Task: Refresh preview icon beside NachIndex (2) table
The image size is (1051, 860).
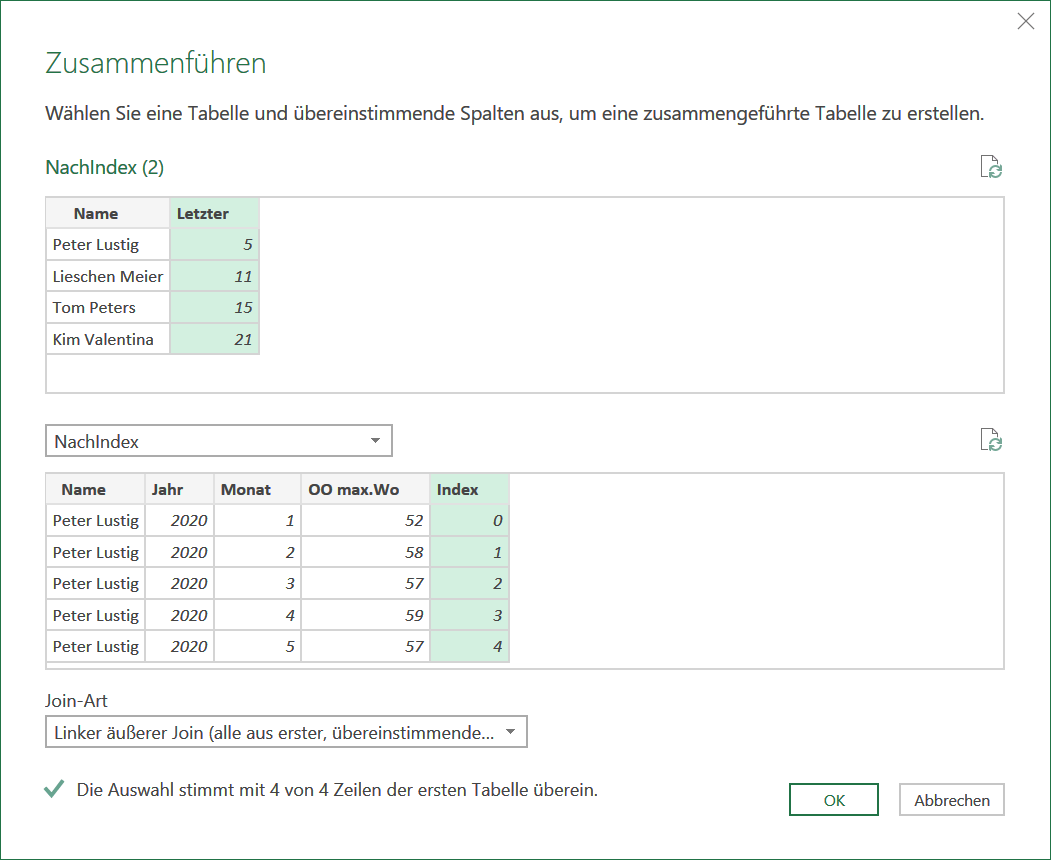Action: pos(991,167)
